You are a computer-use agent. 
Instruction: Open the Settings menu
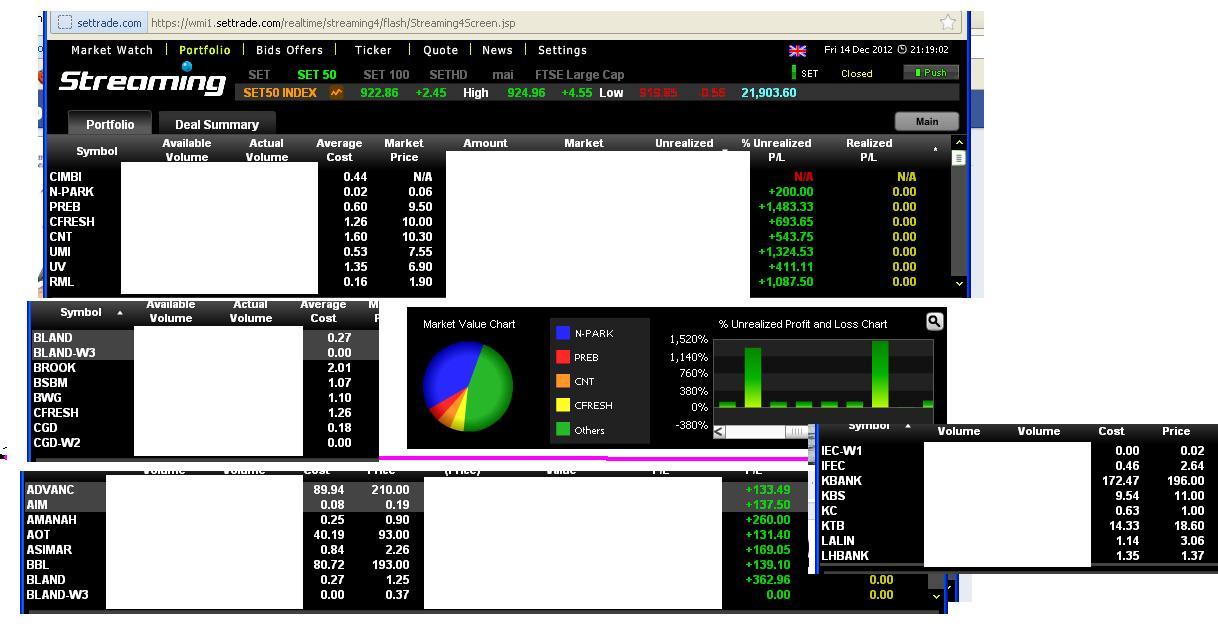point(562,50)
